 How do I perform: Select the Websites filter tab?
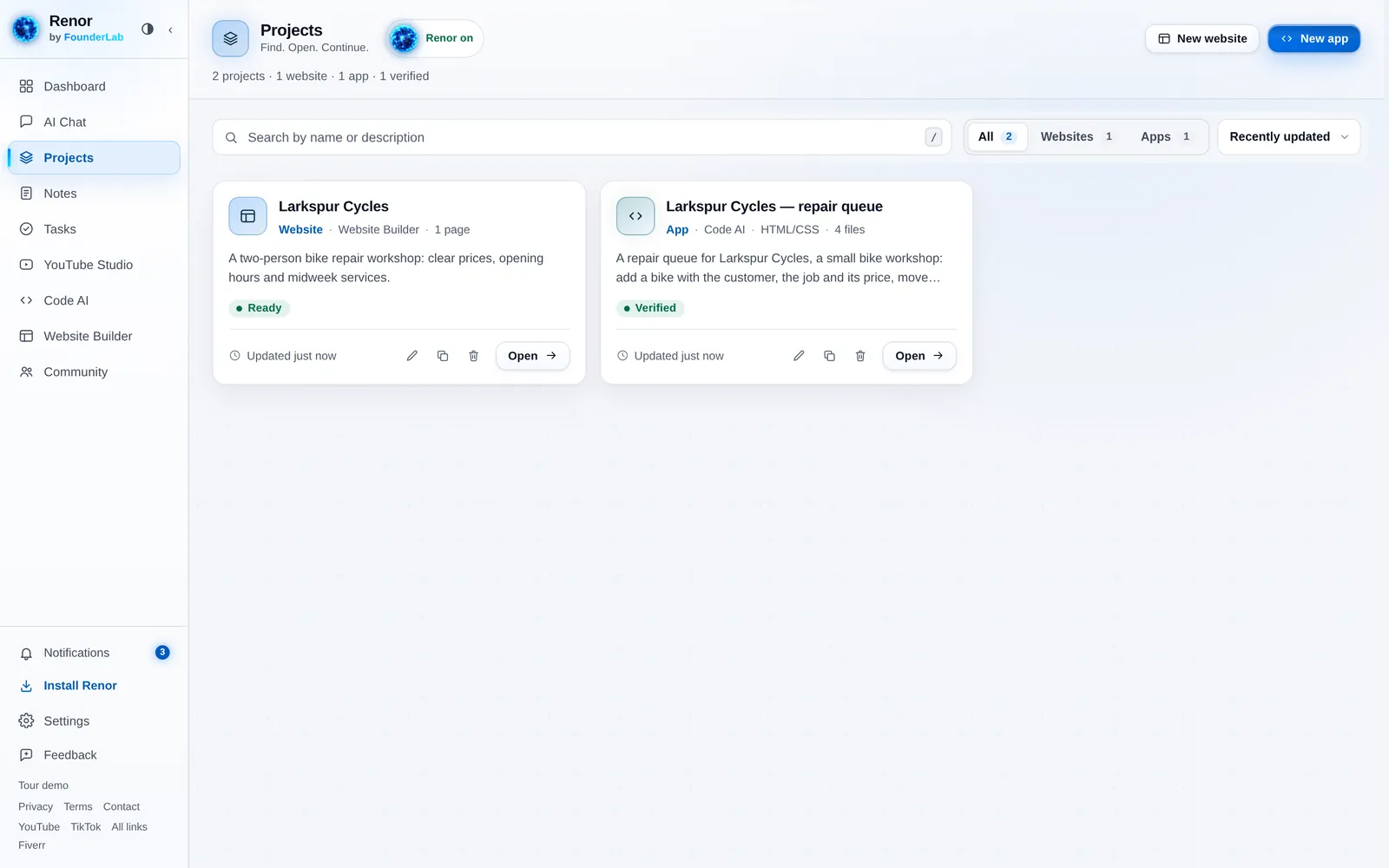coord(1076,137)
